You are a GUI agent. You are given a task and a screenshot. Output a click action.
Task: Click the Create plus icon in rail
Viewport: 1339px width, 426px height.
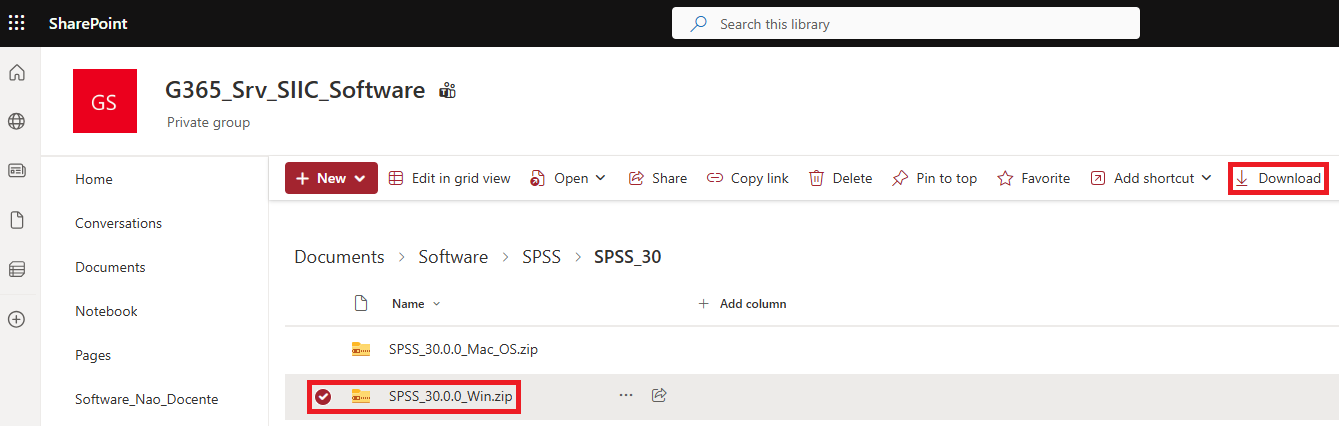[x=17, y=320]
